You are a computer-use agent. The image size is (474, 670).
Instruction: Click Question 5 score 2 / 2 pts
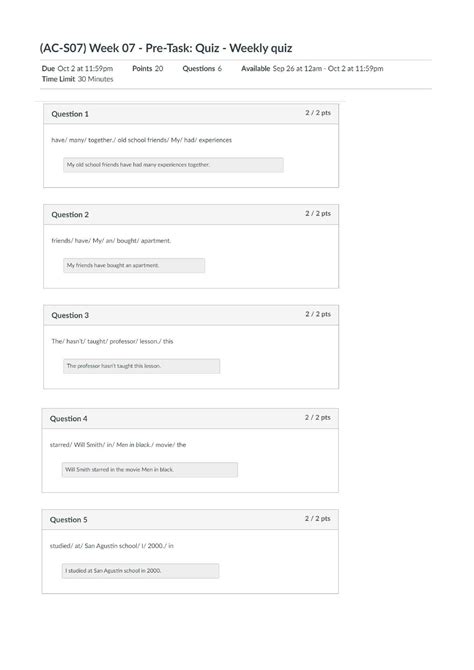coord(318,518)
